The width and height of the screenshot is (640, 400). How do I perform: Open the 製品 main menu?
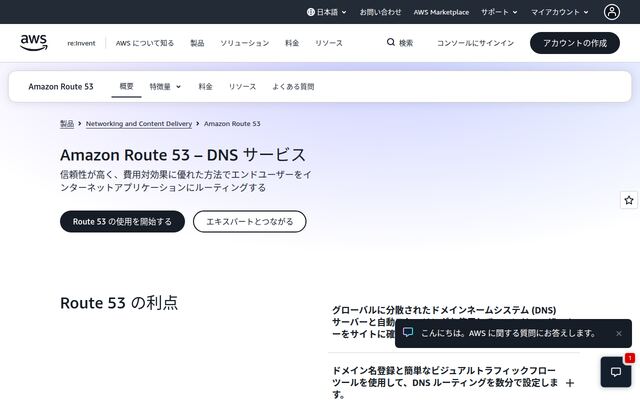[x=197, y=43]
